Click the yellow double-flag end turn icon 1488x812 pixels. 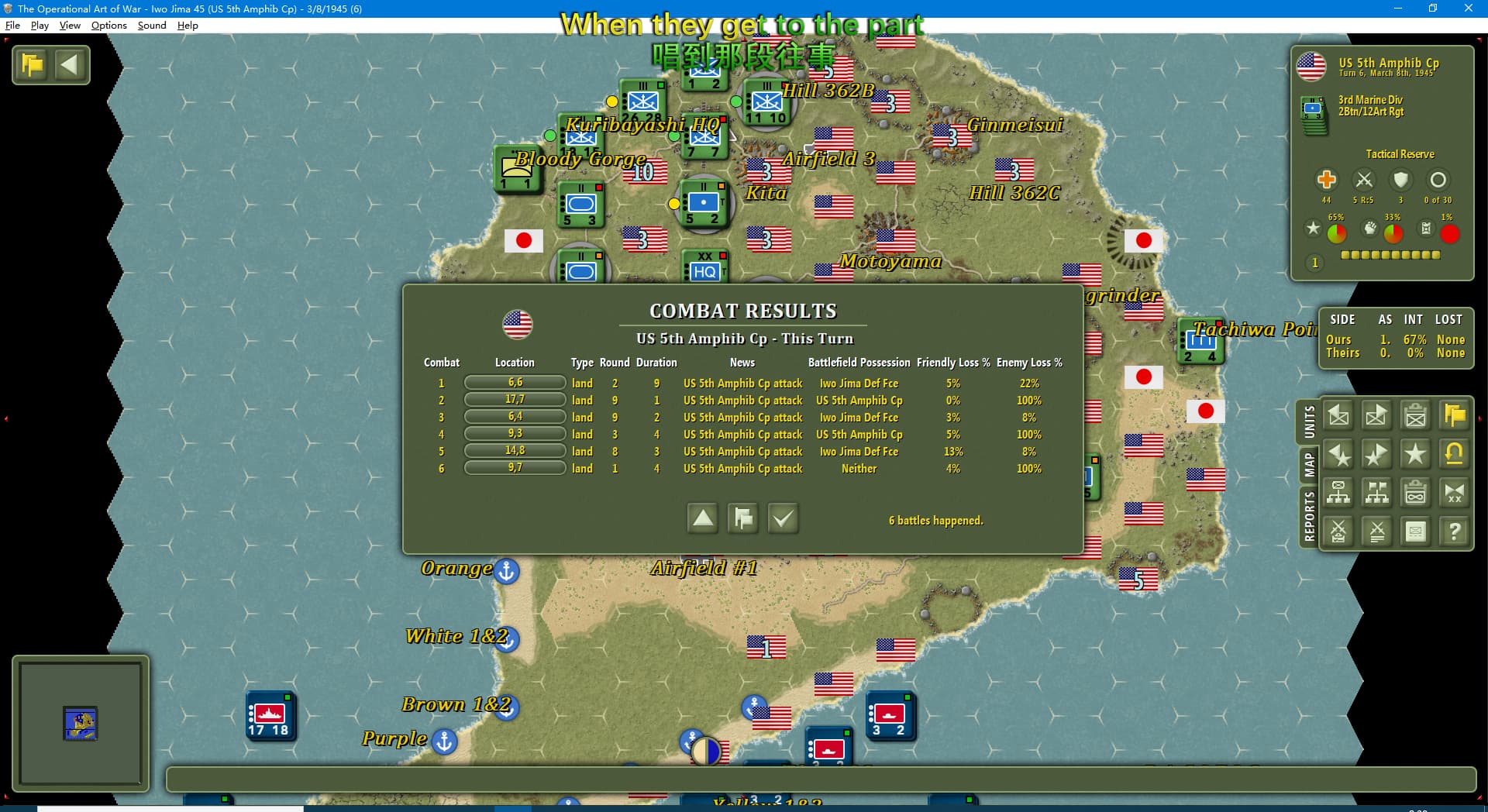point(1454,416)
